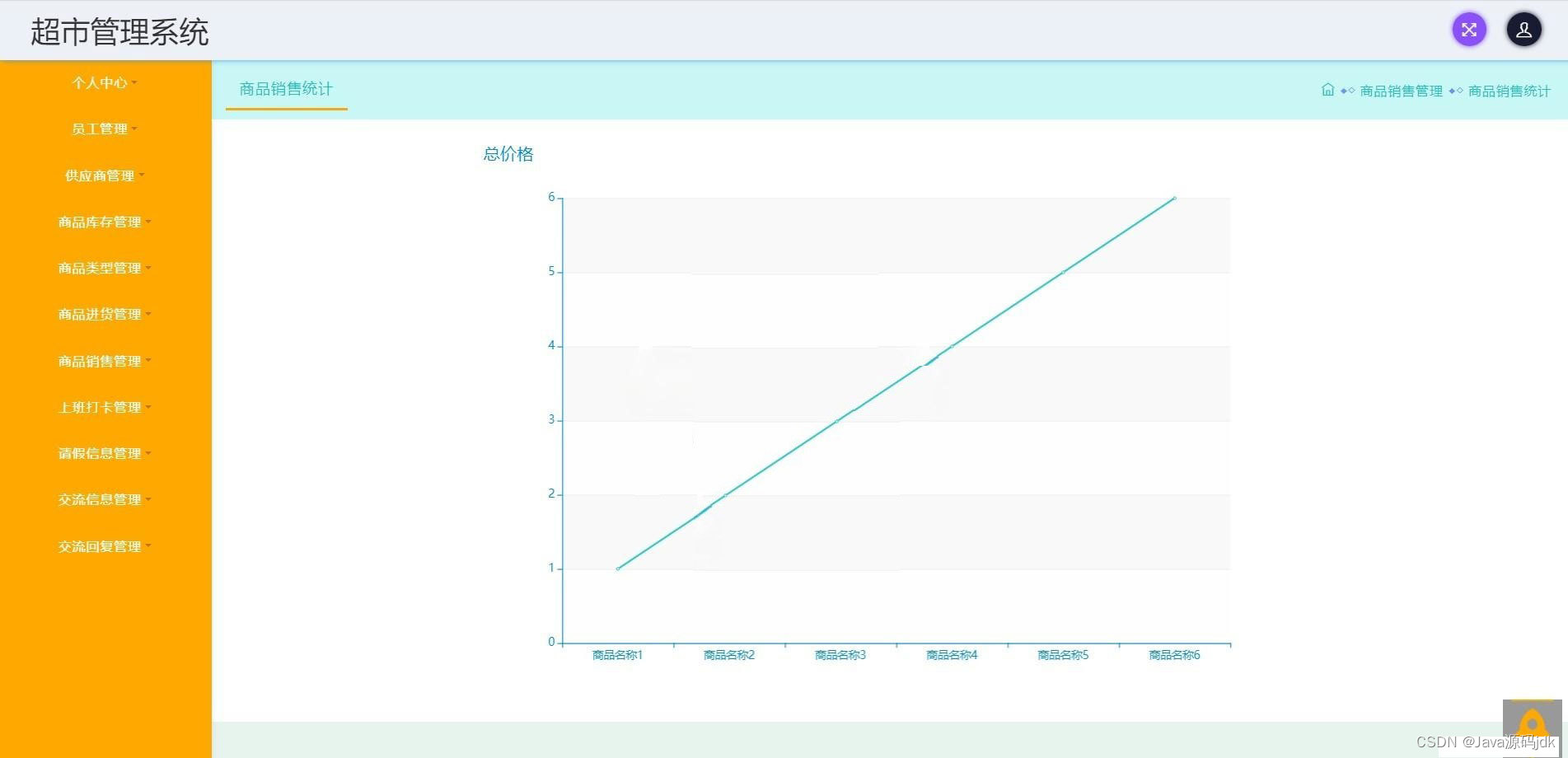Click the chart data point for 商品名称5
This screenshot has width=1568, height=758.
click(1063, 272)
